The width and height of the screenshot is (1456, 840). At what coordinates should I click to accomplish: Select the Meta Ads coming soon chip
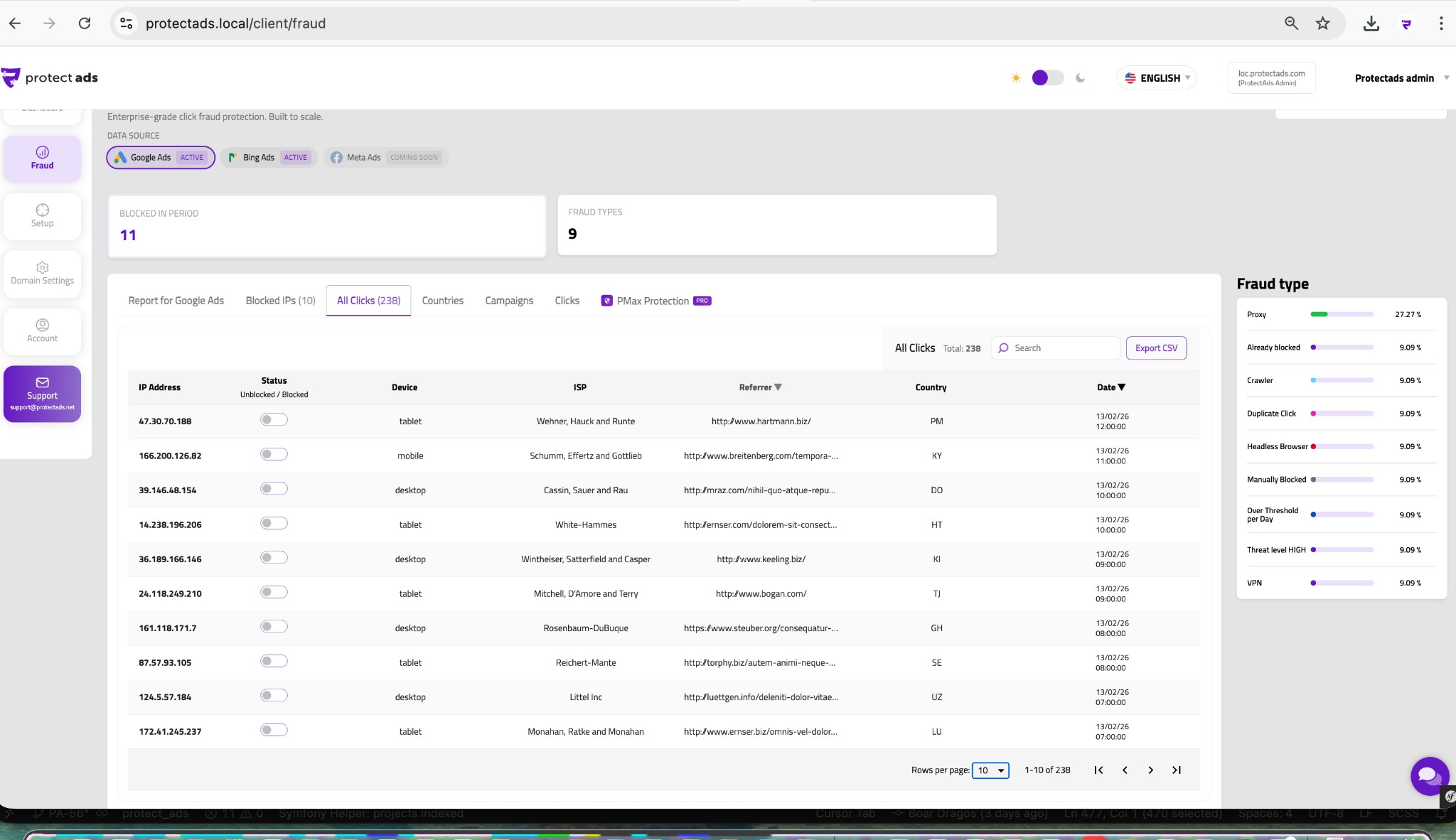[x=385, y=157]
